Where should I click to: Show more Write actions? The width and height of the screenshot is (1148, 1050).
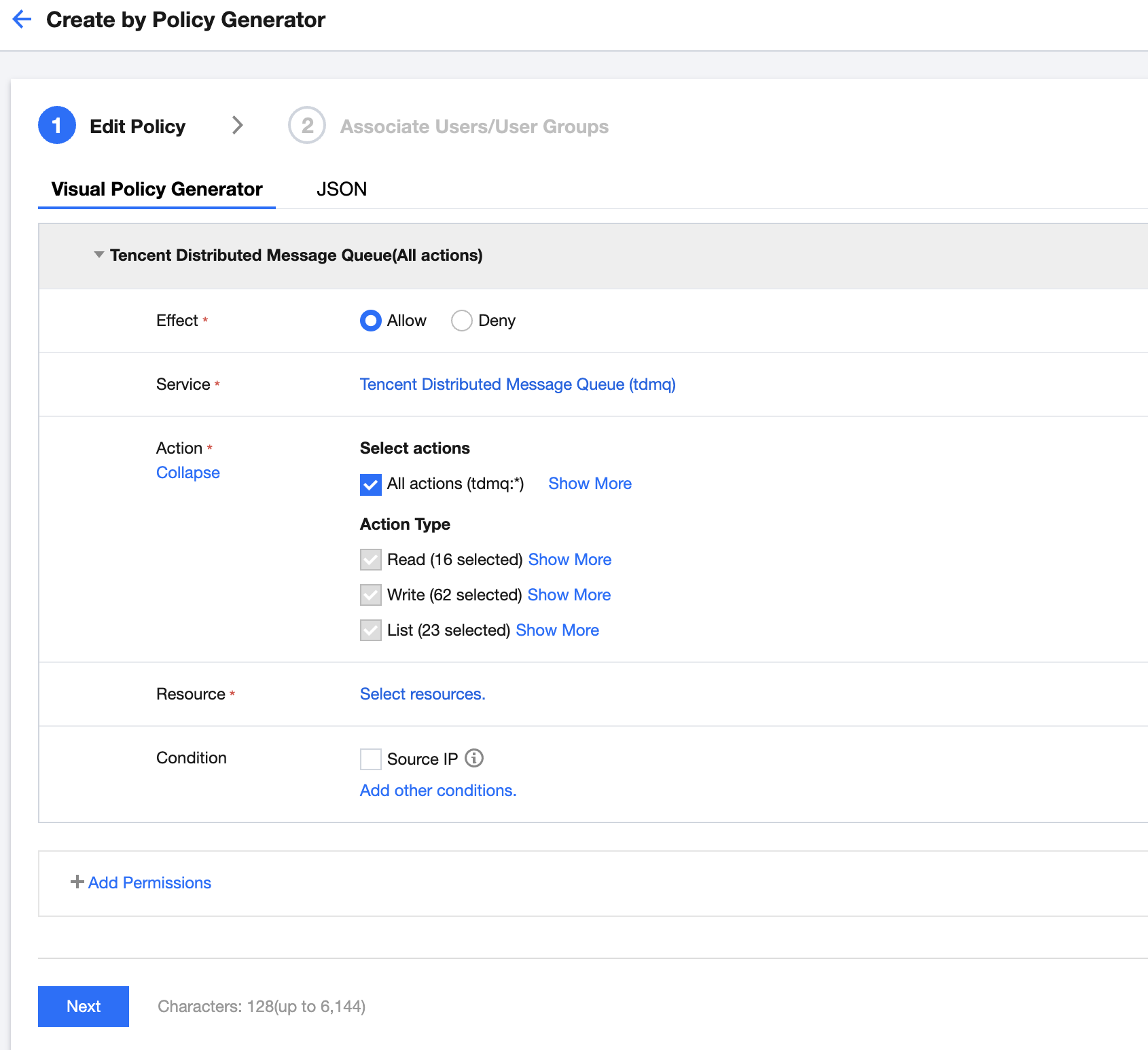[569, 595]
